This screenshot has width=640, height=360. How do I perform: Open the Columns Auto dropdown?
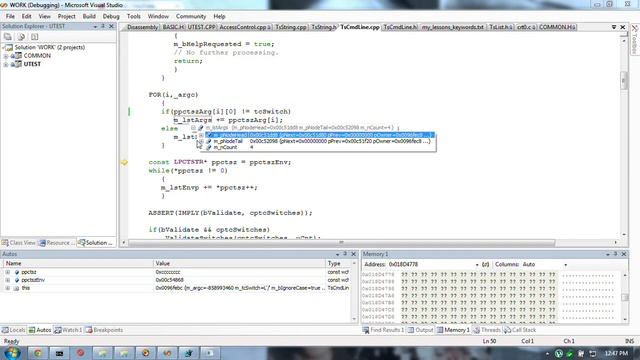tap(565, 265)
